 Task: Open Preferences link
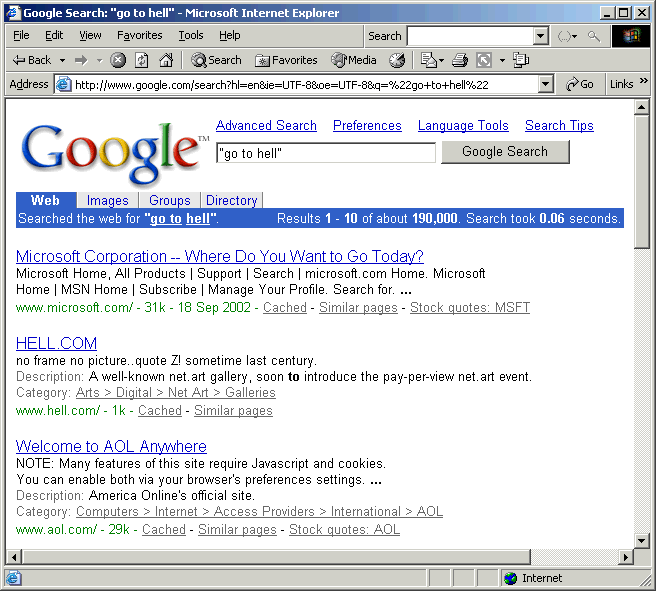(x=367, y=125)
